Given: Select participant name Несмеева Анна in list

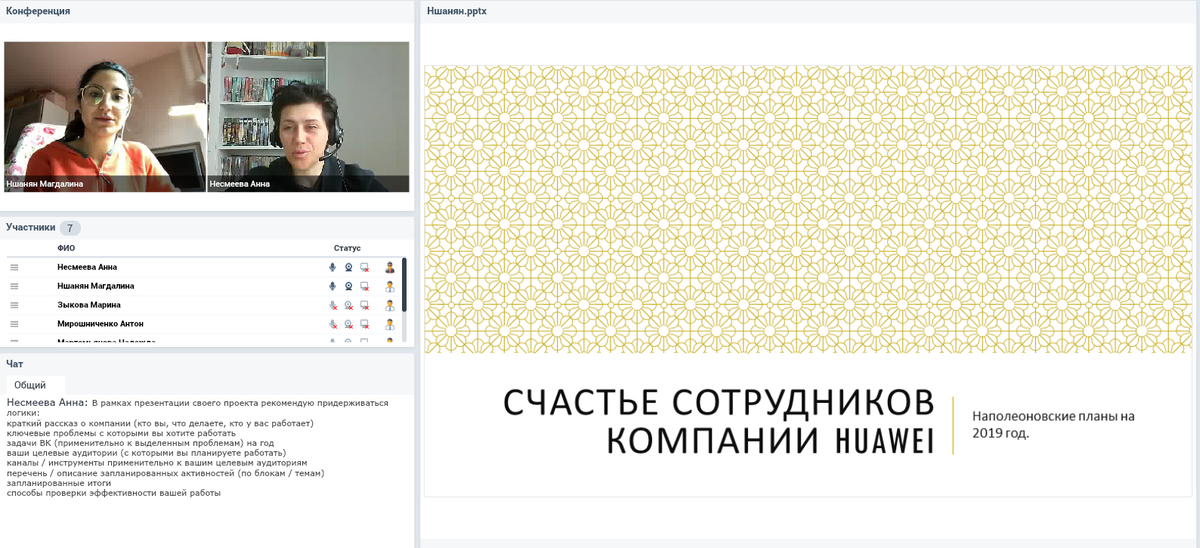Looking at the screenshot, I should click(87, 267).
